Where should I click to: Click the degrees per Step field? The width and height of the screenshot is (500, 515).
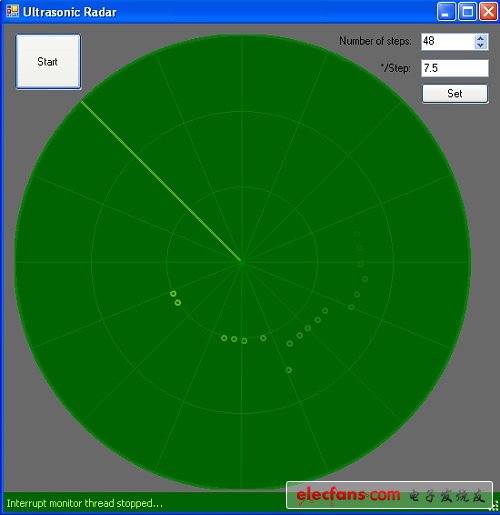click(x=455, y=68)
